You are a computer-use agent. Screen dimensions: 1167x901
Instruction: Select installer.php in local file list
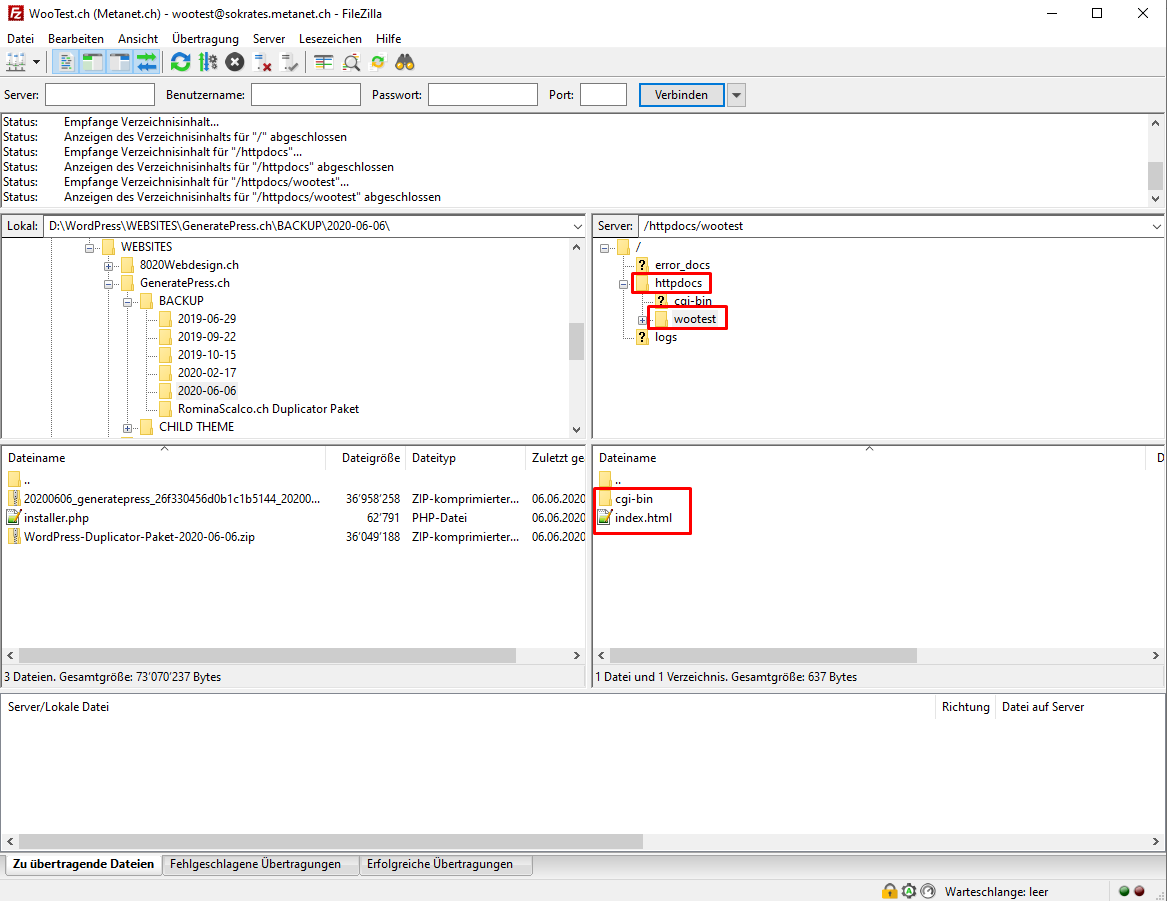pos(56,518)
